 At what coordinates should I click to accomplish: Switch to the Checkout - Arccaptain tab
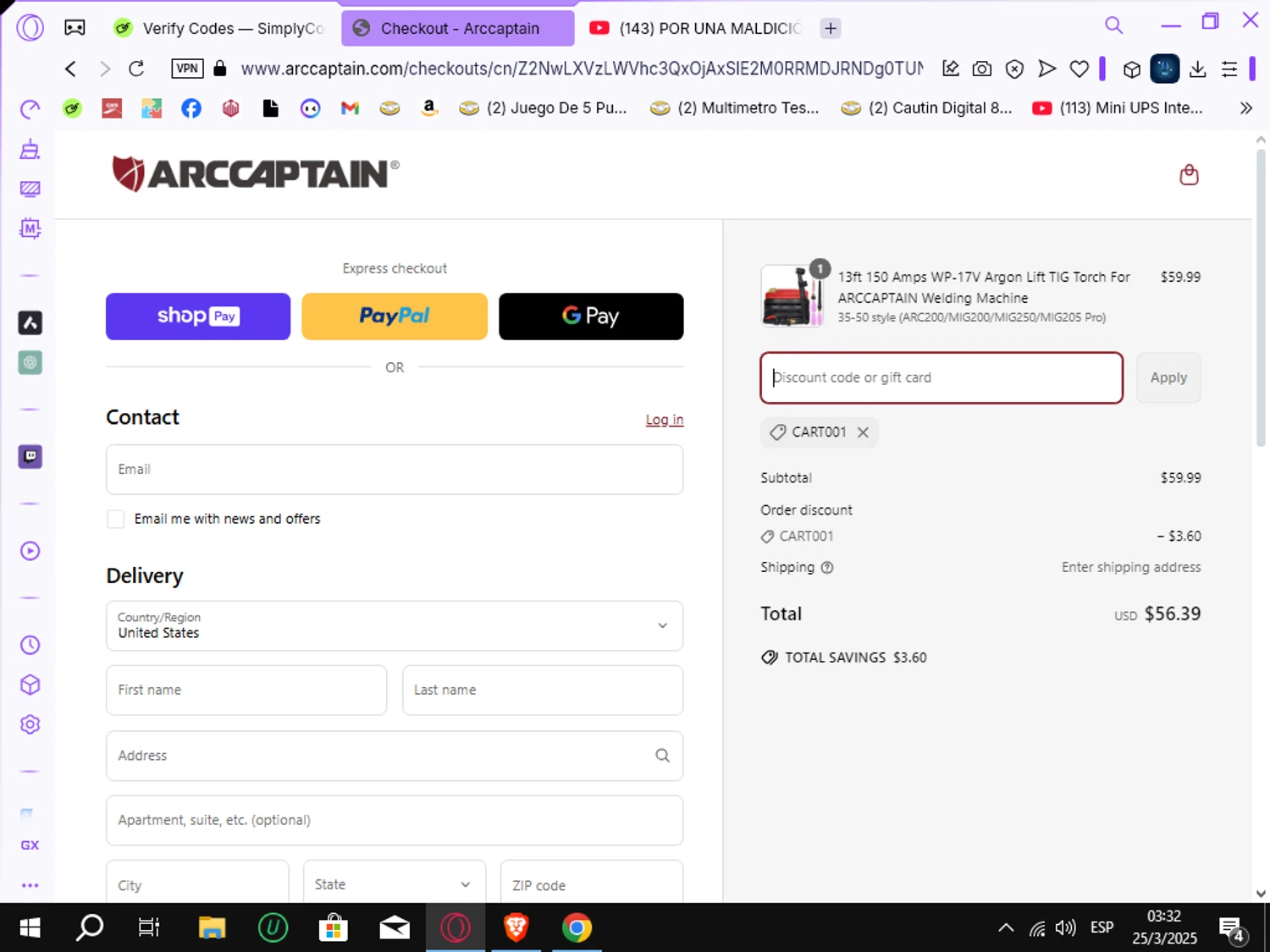[x=458, y=28]
